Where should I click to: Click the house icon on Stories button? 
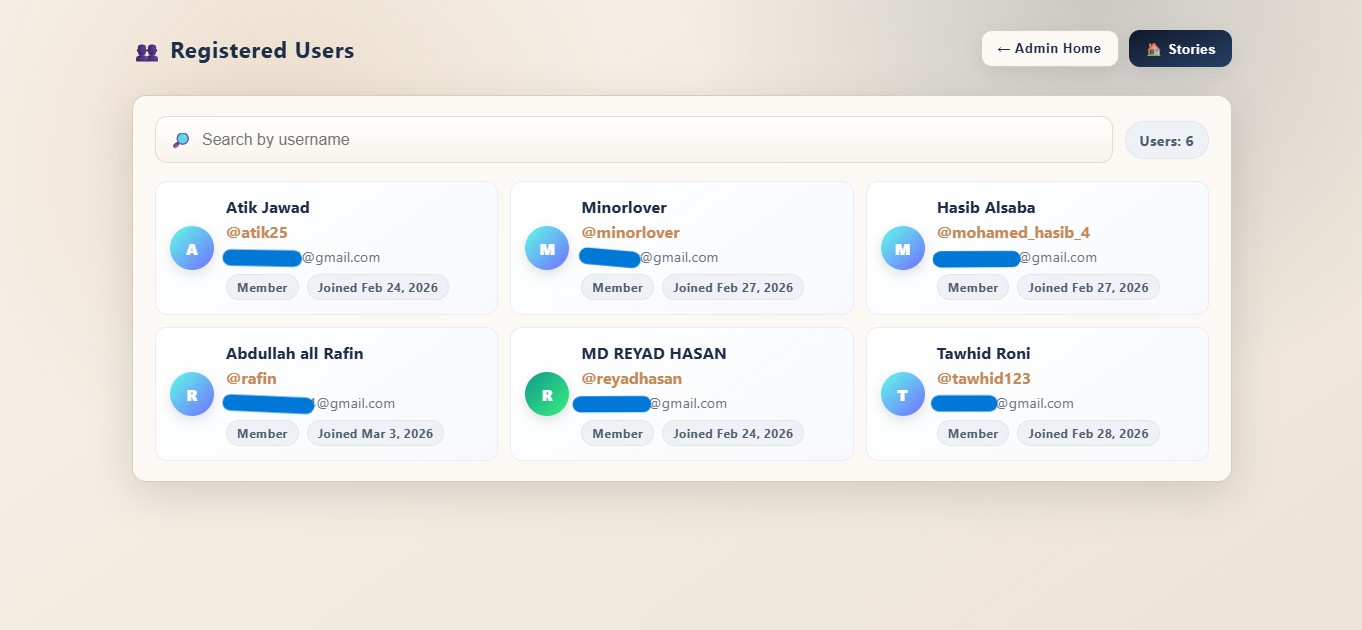click(1153, 49)
